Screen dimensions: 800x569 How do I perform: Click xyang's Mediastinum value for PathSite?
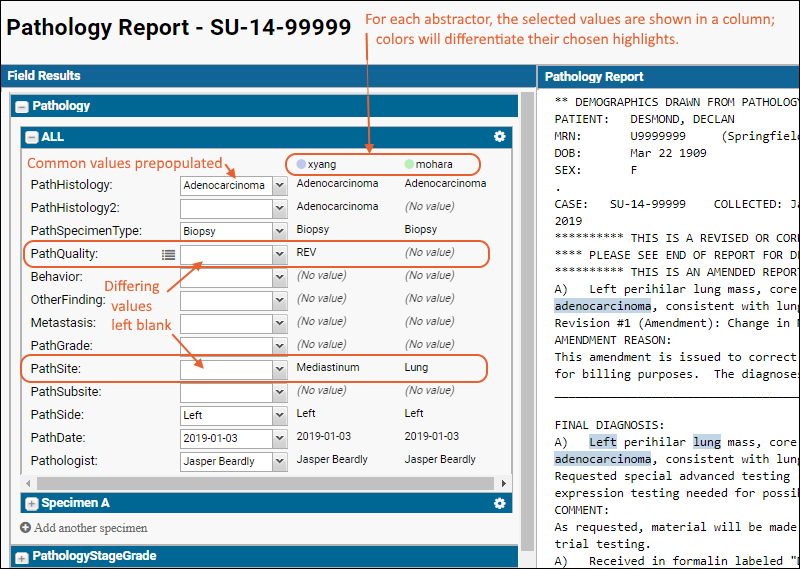[x=327, y=368]
